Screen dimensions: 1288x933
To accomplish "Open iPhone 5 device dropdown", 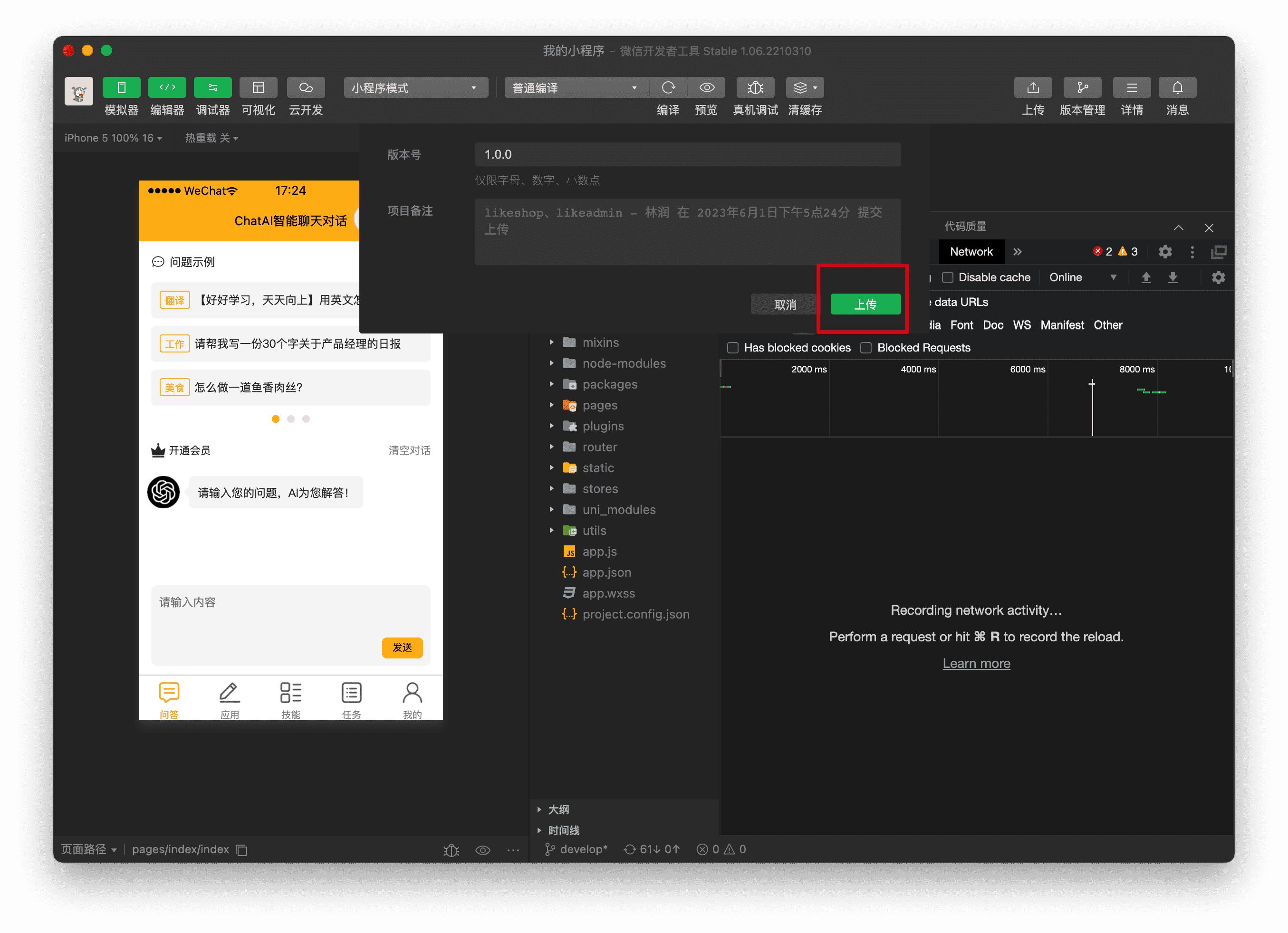I will (x=113, y=138).
